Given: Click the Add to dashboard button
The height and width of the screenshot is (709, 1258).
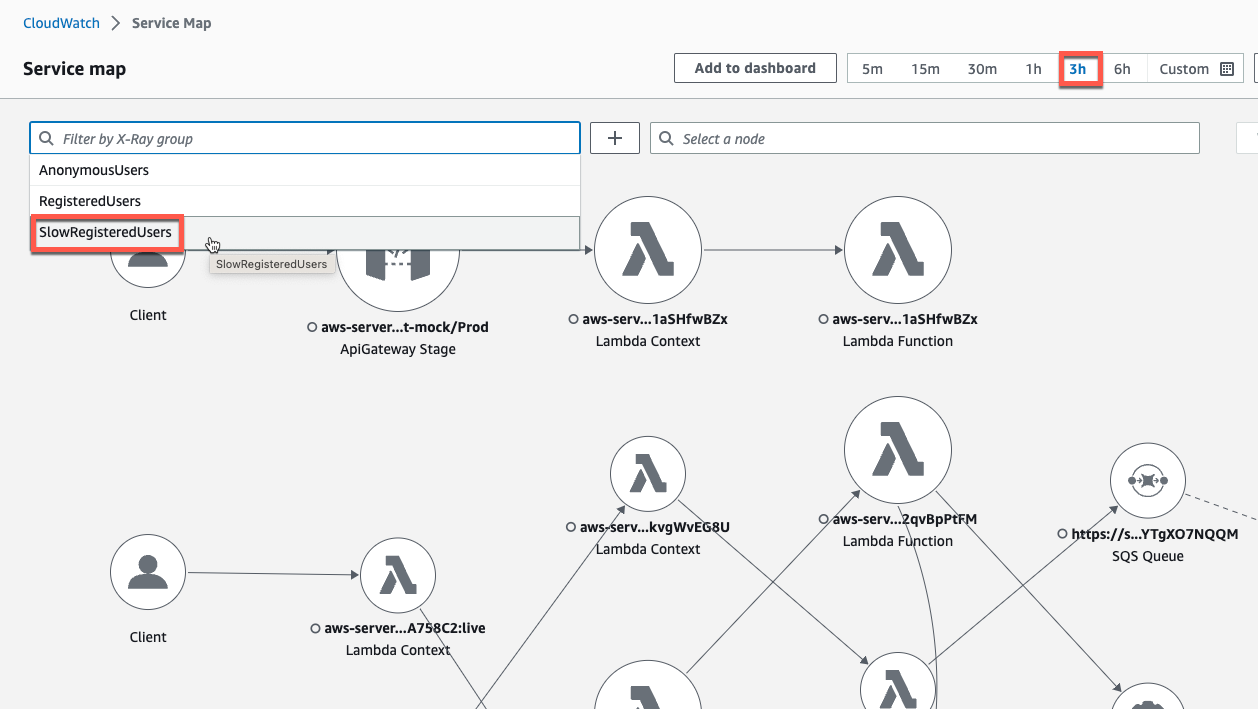Looking at the screenshot, I should coord(755,69).
